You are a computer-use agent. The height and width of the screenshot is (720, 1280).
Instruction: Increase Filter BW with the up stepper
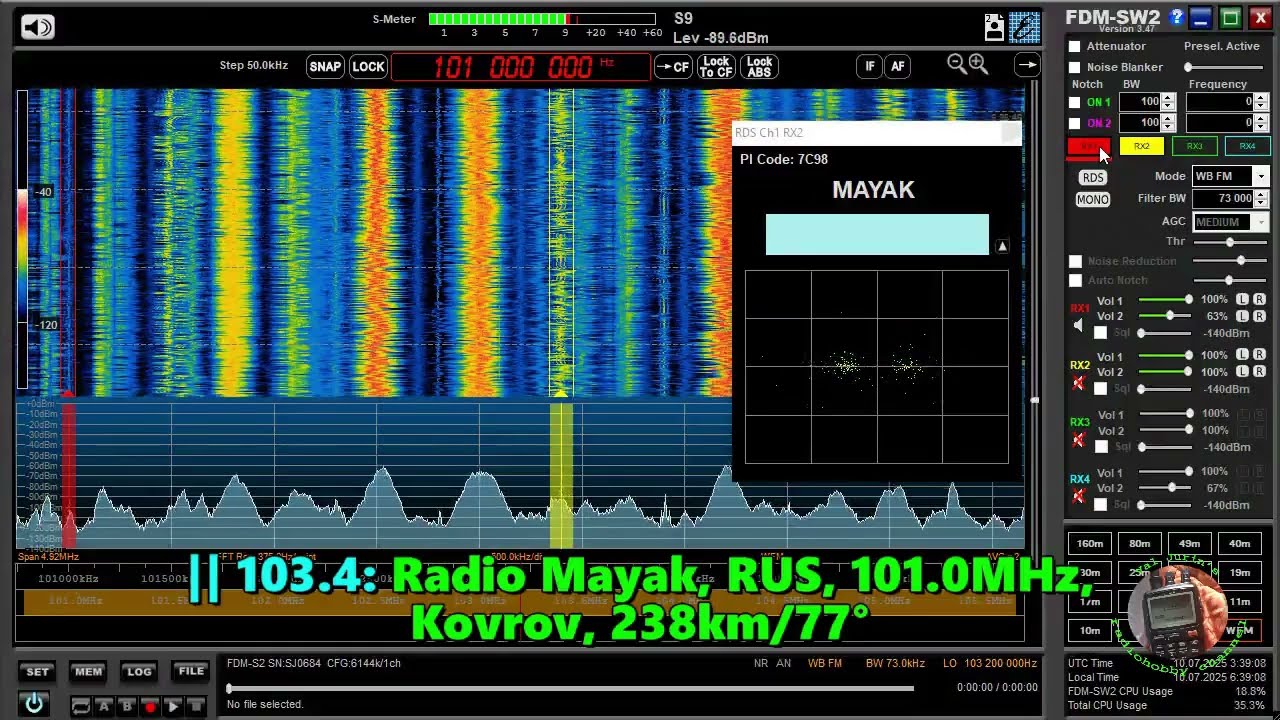[1262, 194]
